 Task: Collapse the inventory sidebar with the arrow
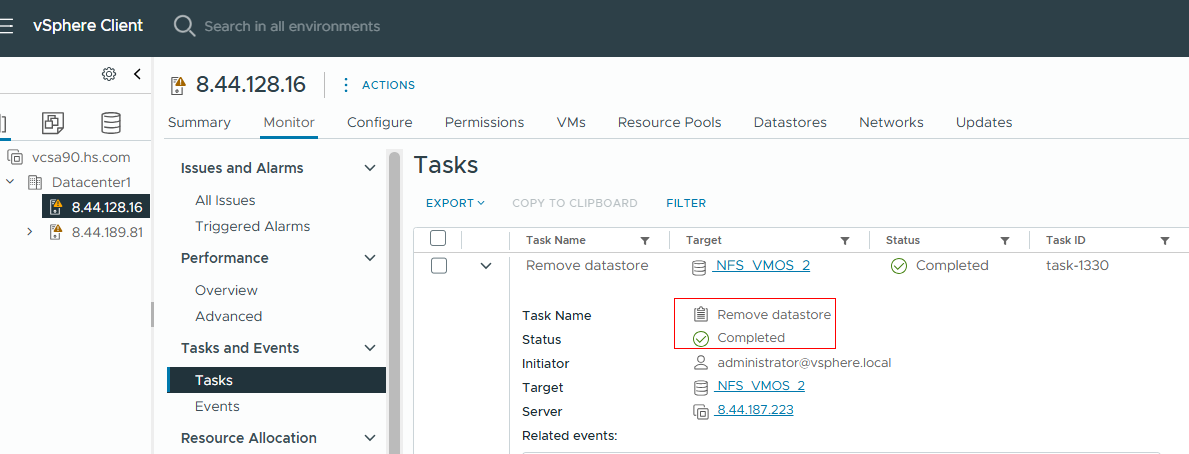coord(137,74)
